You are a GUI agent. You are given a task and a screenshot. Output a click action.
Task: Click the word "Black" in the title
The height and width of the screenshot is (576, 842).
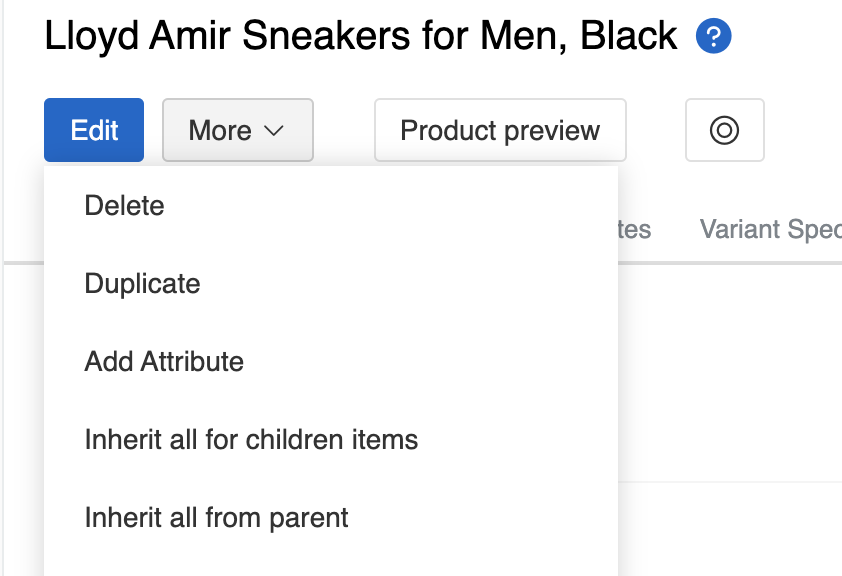[x=629, y=37]
